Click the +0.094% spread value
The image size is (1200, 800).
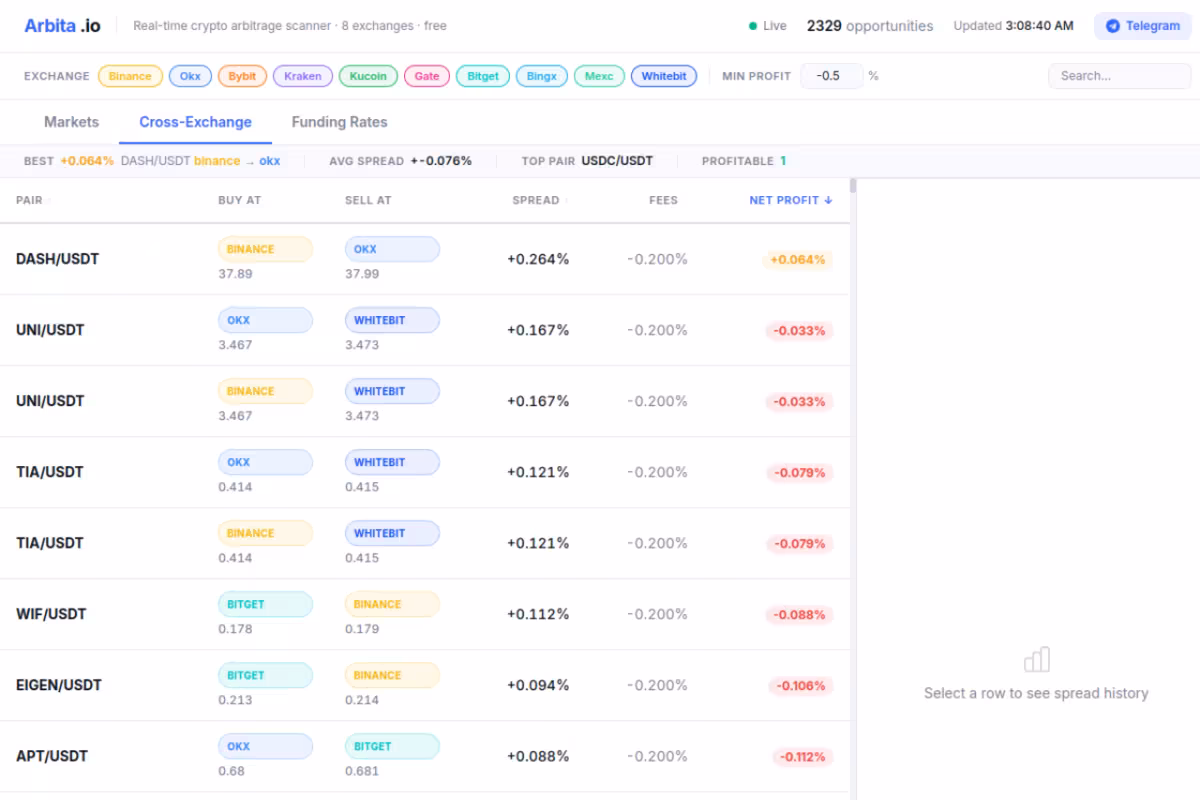538,685
